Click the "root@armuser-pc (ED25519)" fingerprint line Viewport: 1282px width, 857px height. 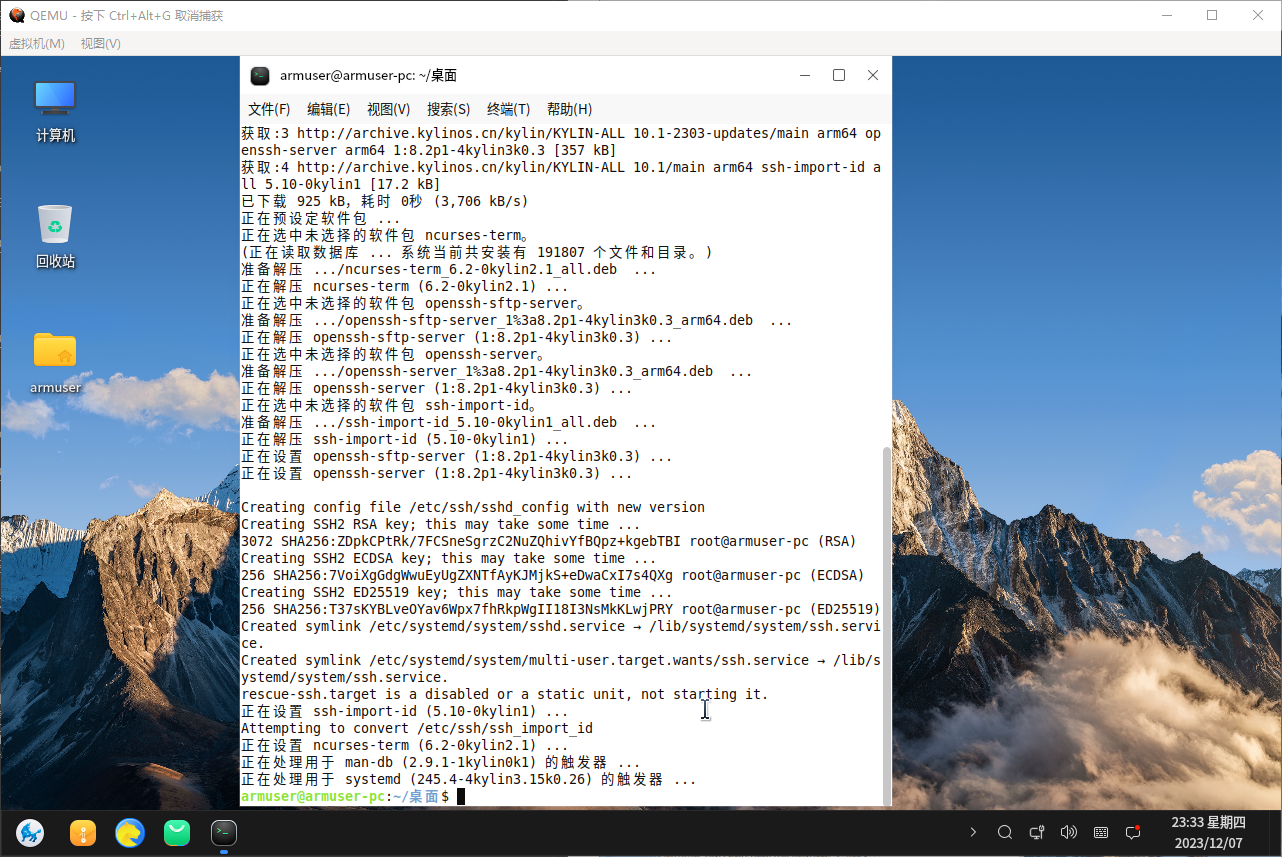[x=561, y=609]
